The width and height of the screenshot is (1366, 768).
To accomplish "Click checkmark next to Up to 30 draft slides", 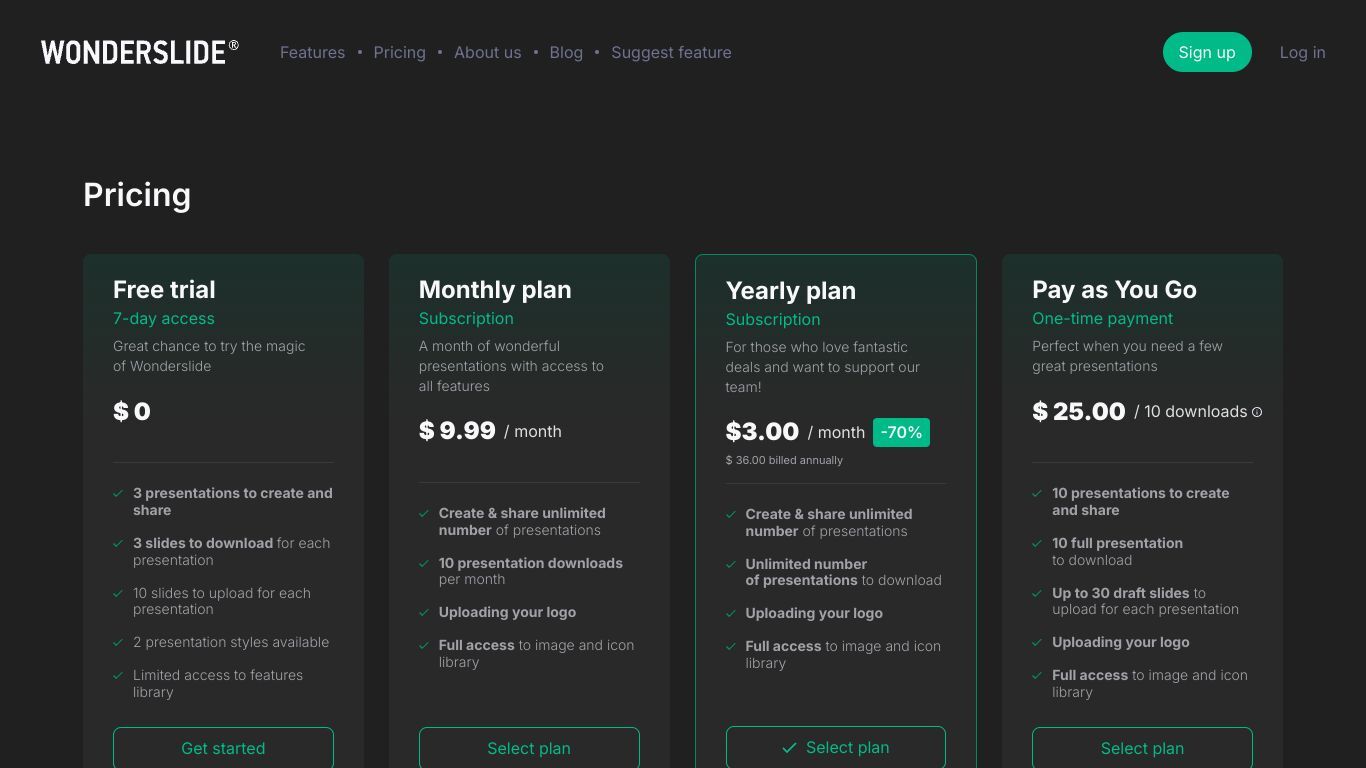I will coord(1037,593).
